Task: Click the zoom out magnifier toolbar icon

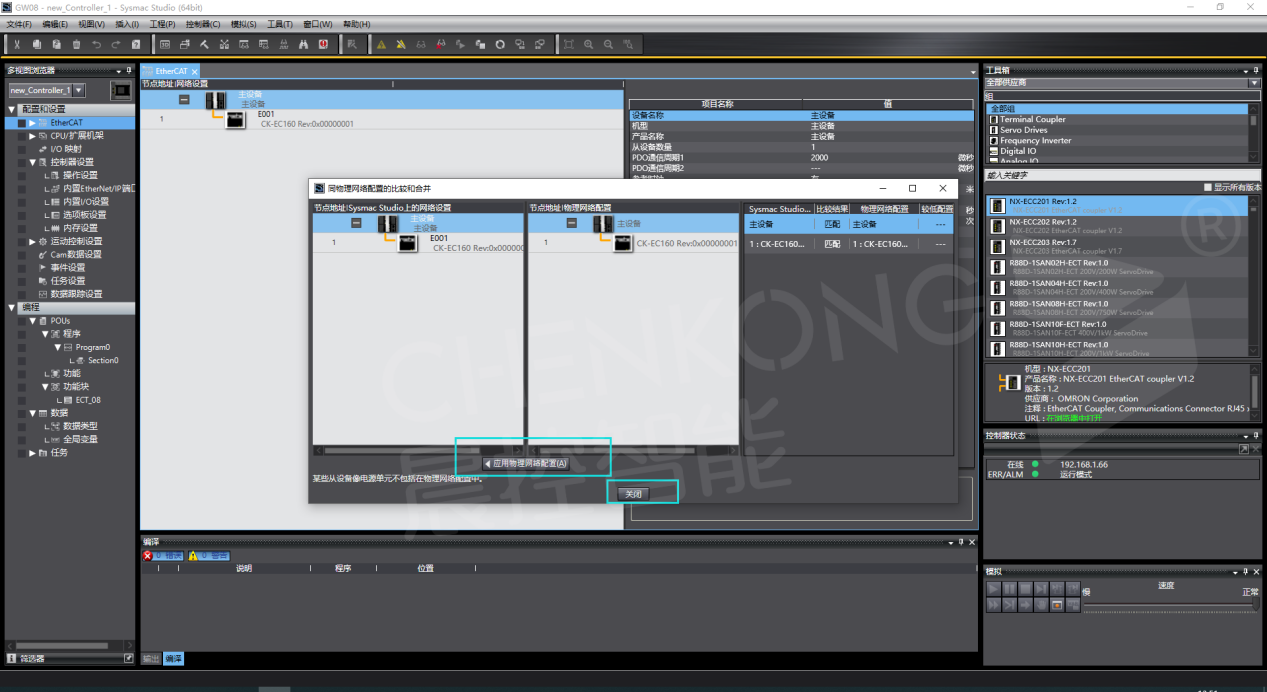Action: pos(608,44)
